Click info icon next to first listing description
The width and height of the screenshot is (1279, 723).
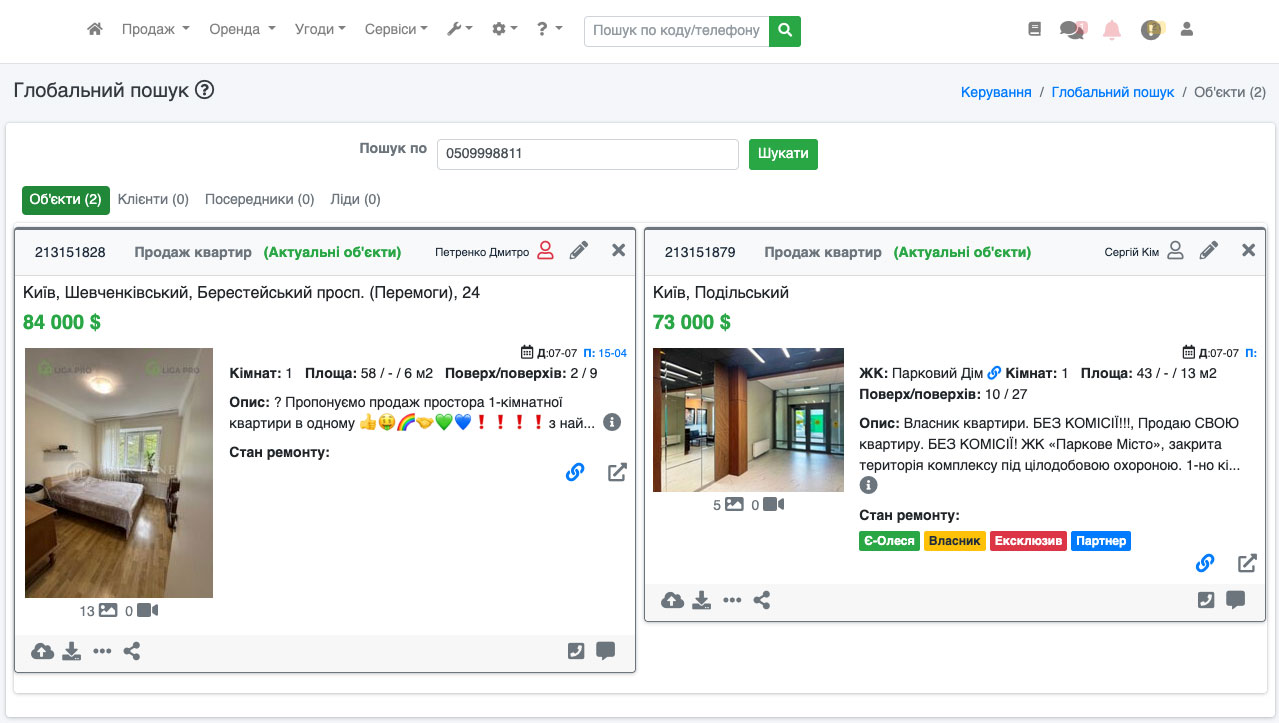click(612, 423)
